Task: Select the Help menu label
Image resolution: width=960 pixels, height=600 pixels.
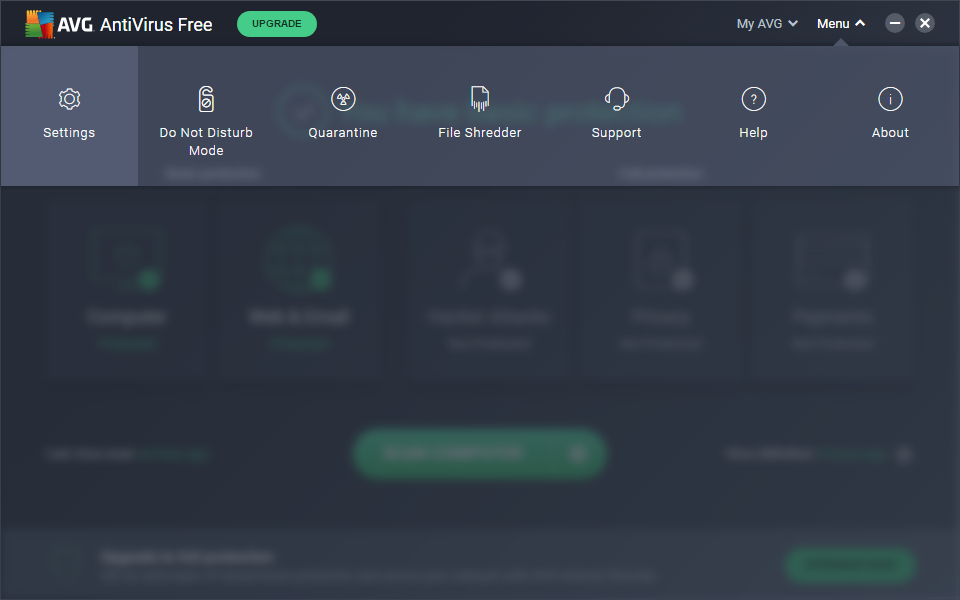Action: point(754,133)
